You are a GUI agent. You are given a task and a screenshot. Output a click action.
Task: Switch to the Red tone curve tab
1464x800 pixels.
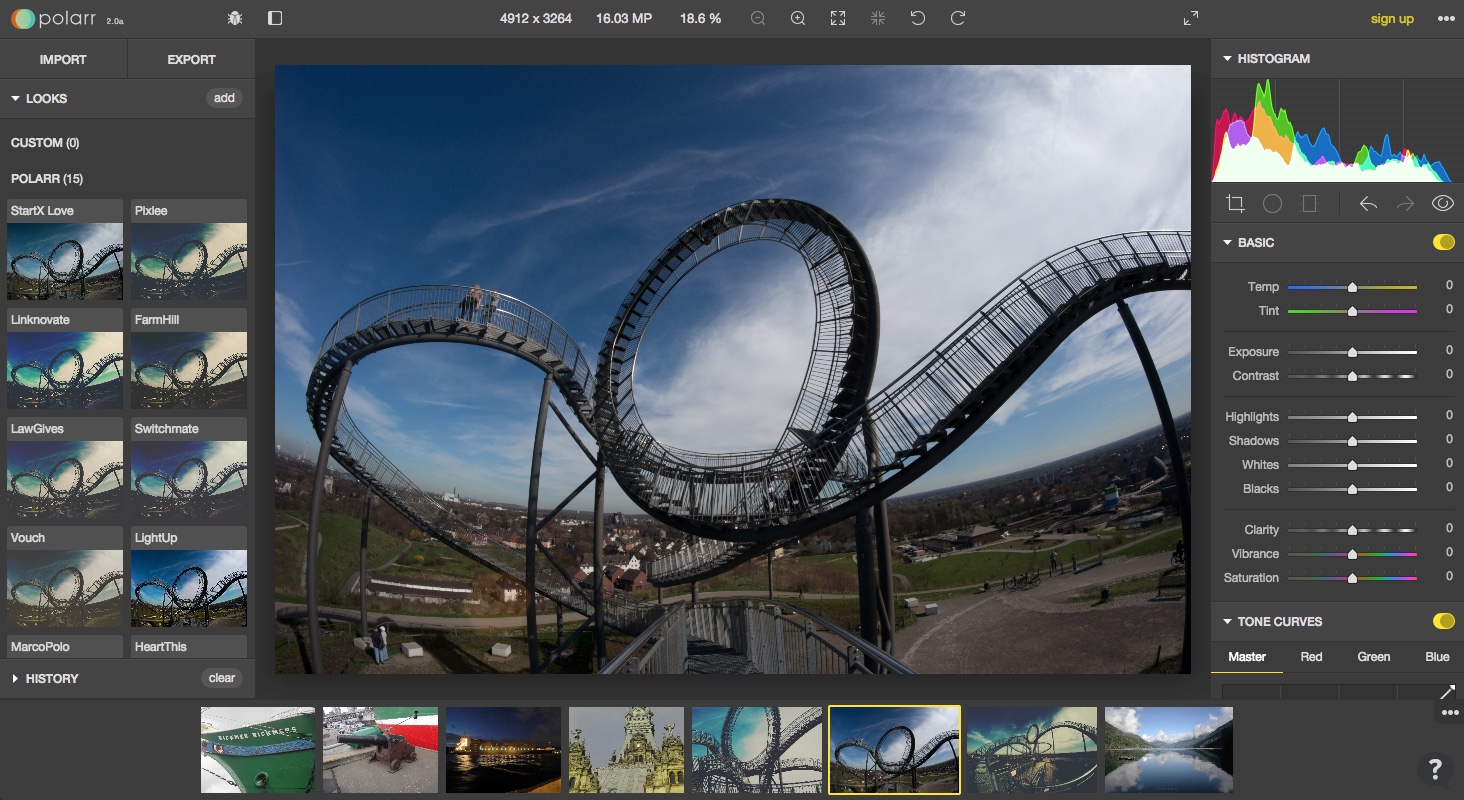pyautogui.click(x=1311, y=657)
